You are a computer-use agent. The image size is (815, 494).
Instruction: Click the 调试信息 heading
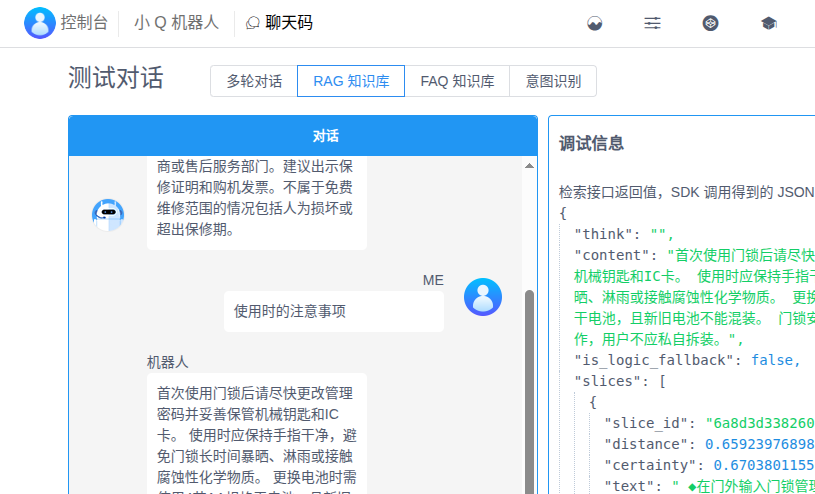click(x=591, y=144)
